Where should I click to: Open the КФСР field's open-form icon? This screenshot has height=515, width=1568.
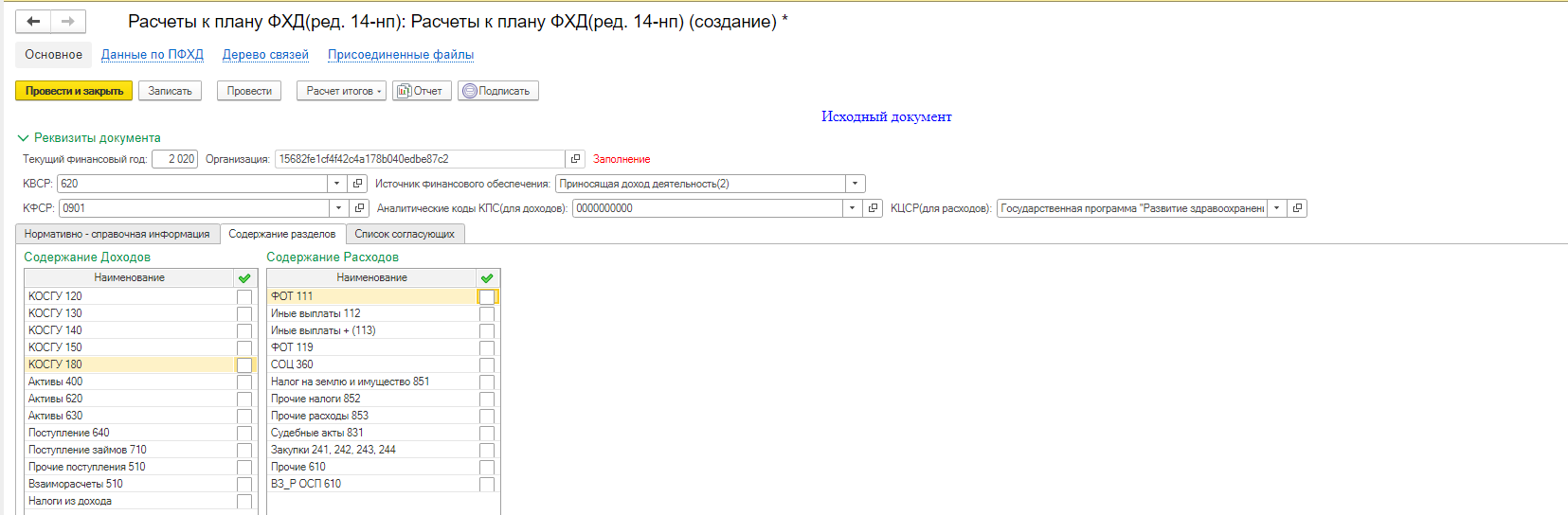pyautogui.click(x=359, y=208)
